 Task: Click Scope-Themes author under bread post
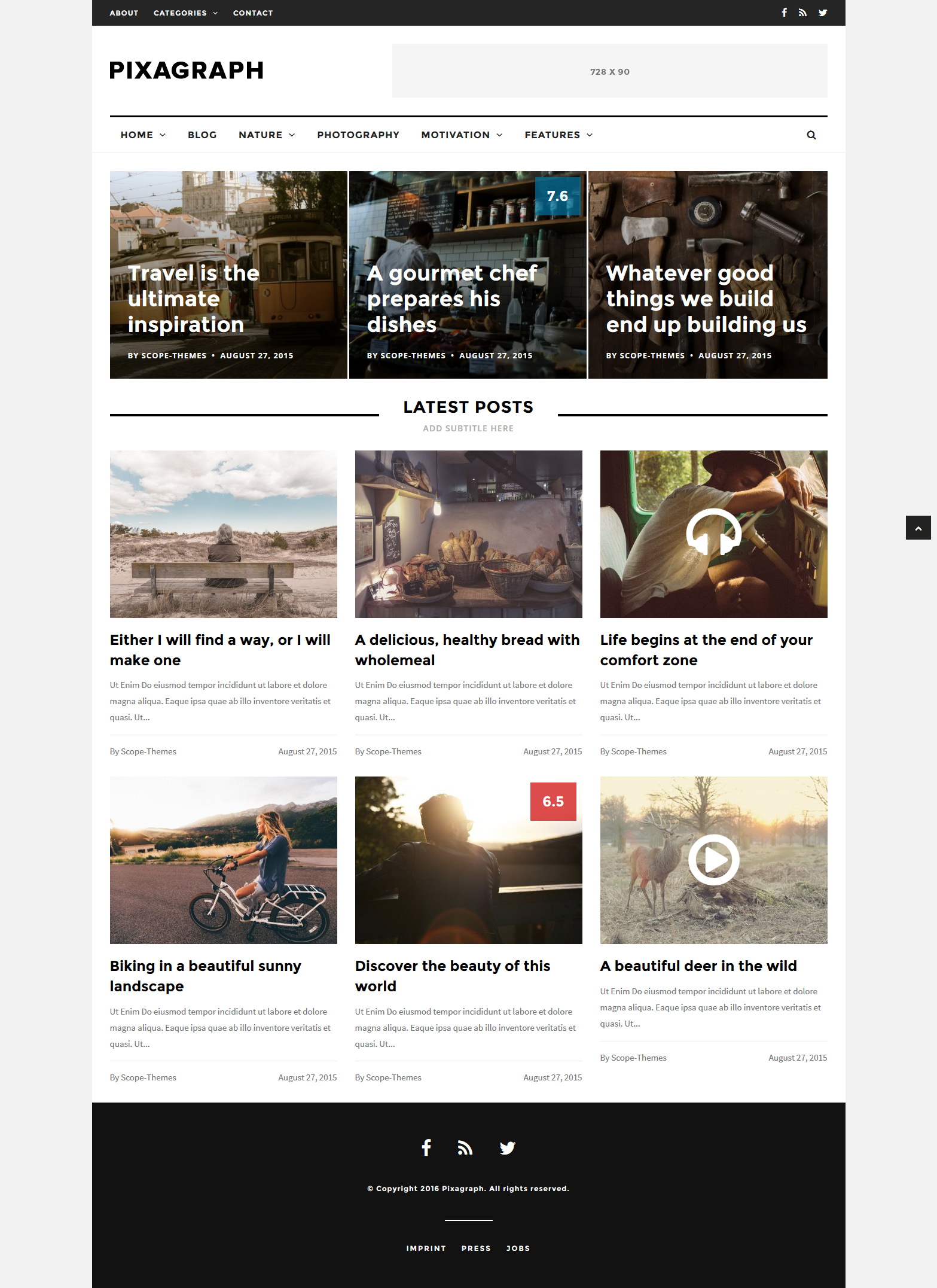[393, 751]
